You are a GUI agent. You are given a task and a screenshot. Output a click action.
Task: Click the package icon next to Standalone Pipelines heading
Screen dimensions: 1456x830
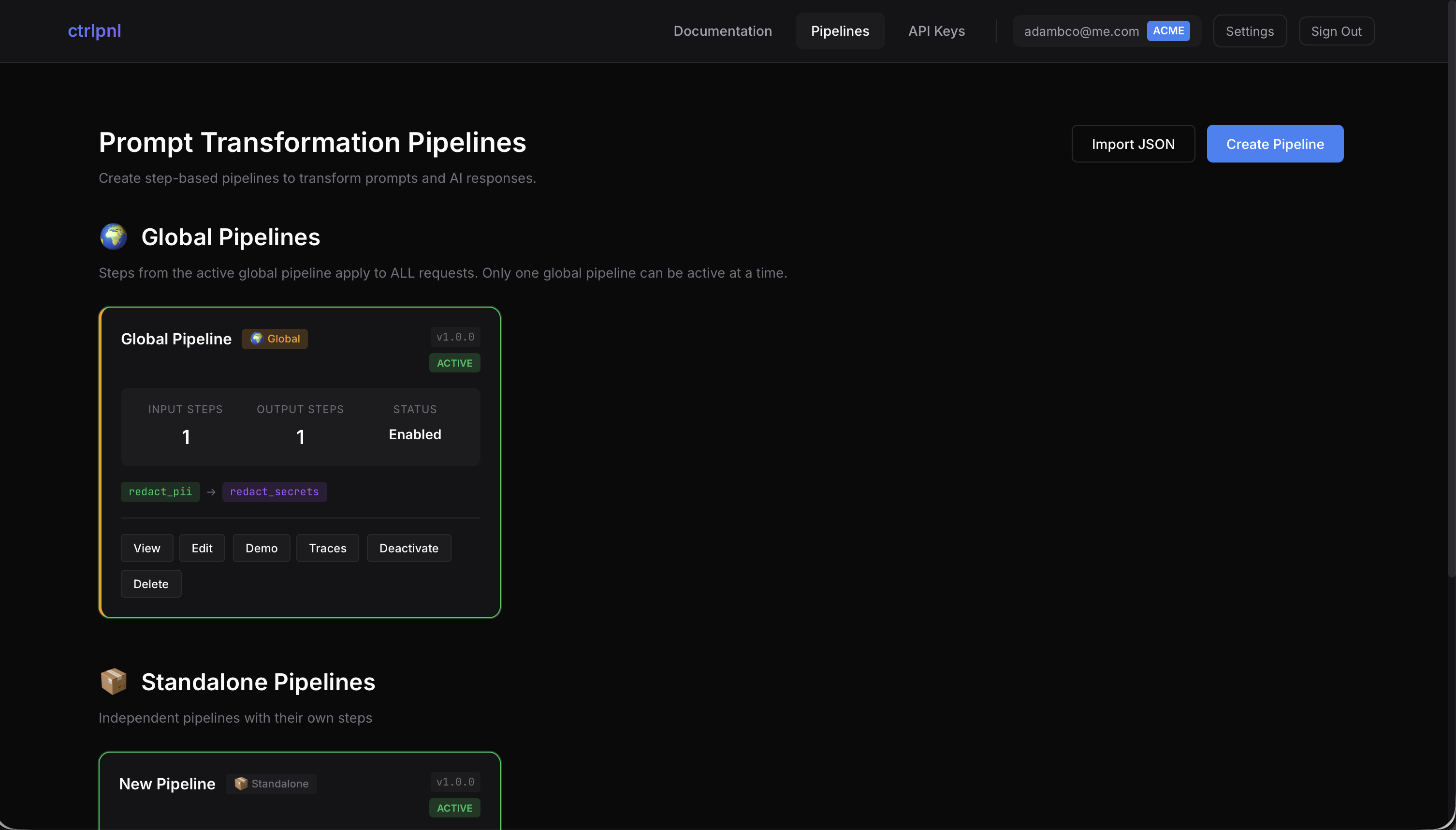[114, 681]
